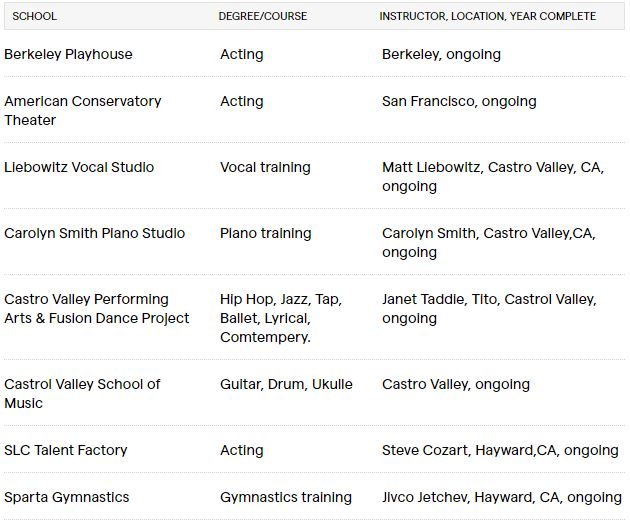
Task: Click the Gymnastics training course cell
Action: coord(286,497)
